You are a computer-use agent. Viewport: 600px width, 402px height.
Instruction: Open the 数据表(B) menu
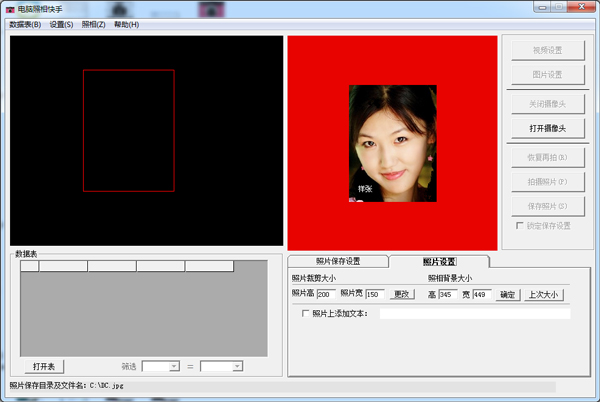click(25, 24)
